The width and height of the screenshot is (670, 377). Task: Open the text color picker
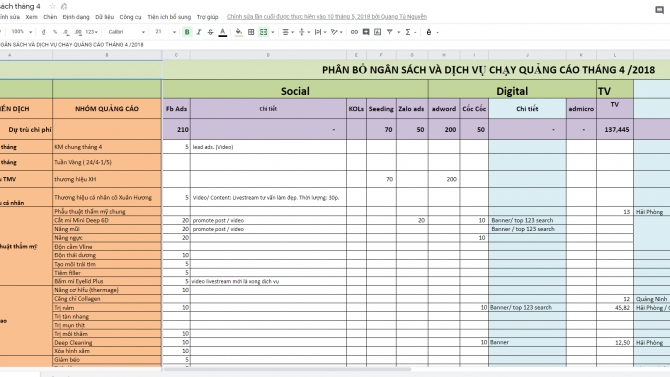[223, 32]
